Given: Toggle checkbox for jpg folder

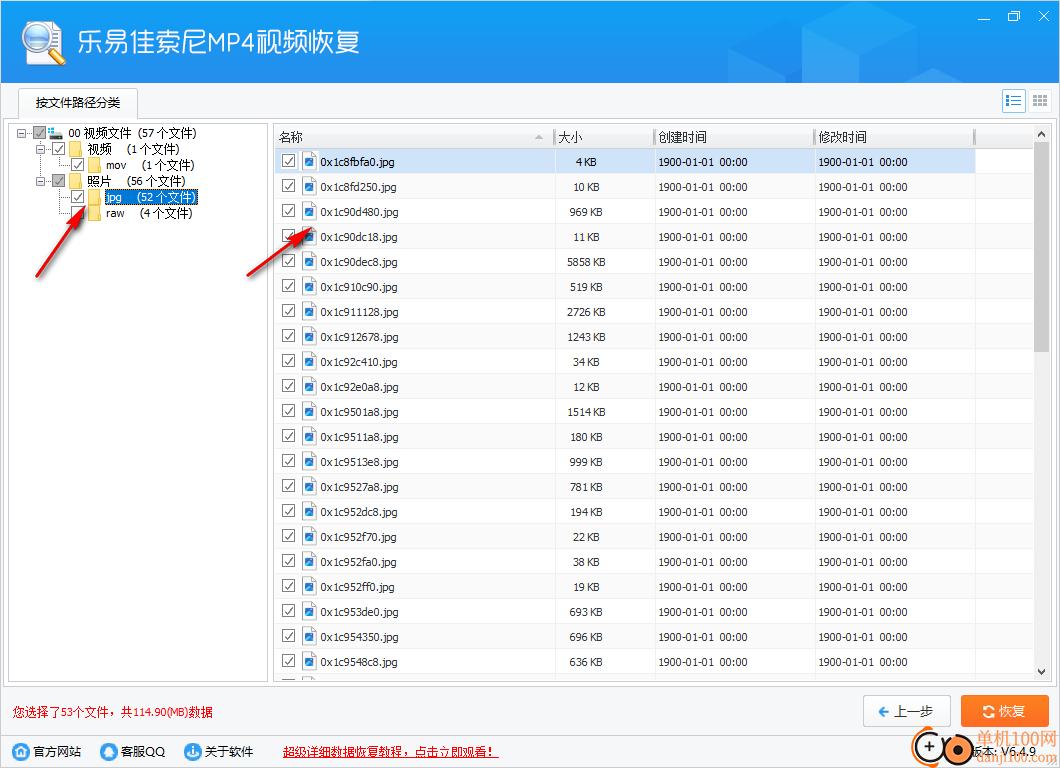Looking at the screenshot, I should (x=78, y=197).
